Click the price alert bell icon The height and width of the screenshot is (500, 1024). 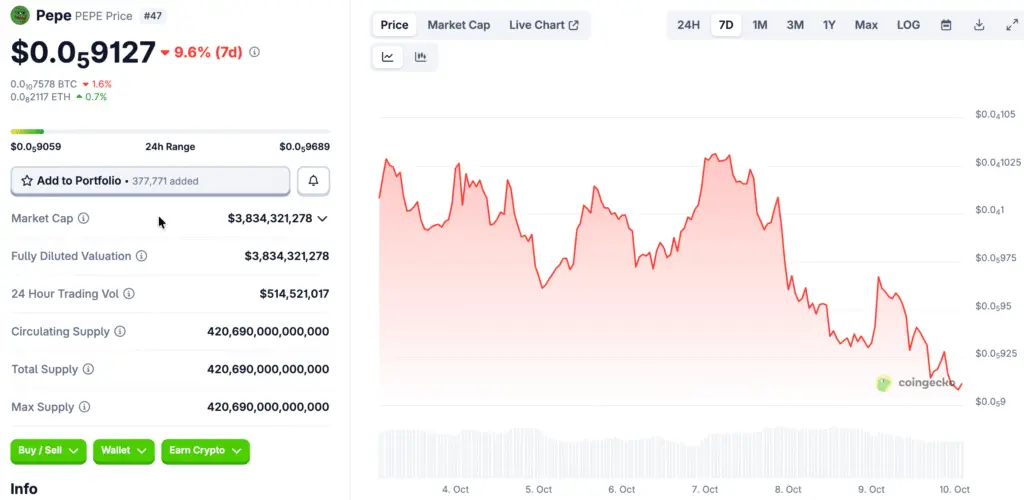(313, 181)
